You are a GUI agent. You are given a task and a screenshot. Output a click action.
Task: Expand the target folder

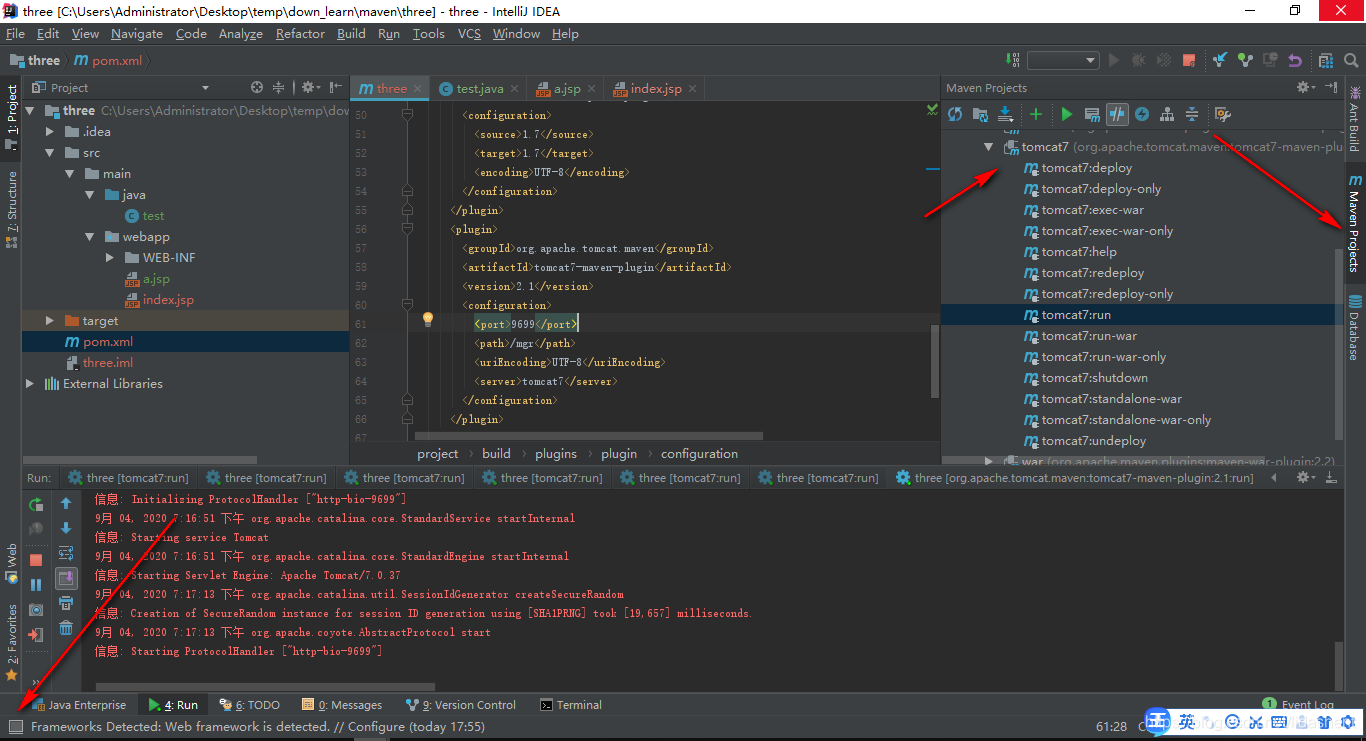49,321
